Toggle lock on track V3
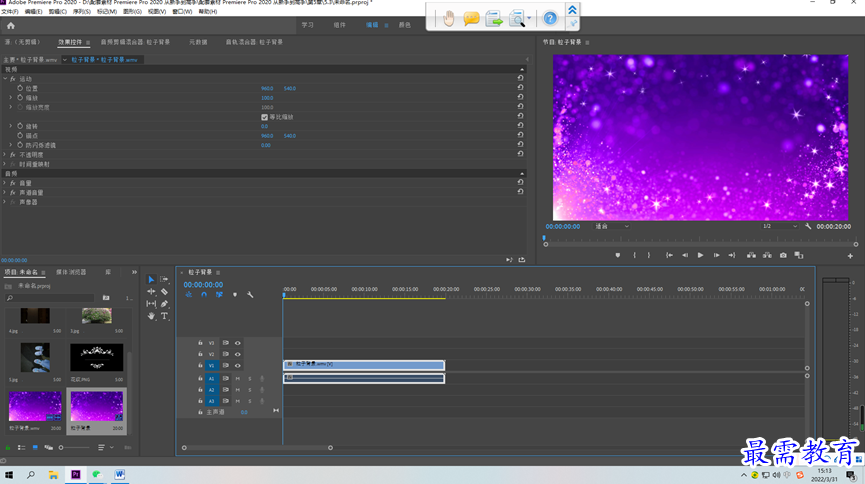This screenshot has height=484, width=865. pos(200,343)
